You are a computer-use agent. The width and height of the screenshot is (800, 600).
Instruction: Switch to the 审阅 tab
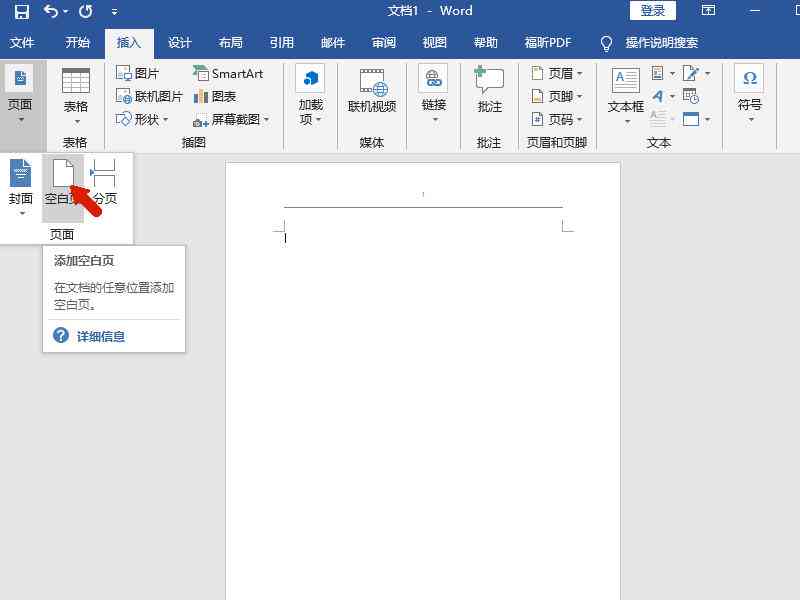(x=384, y=42)
